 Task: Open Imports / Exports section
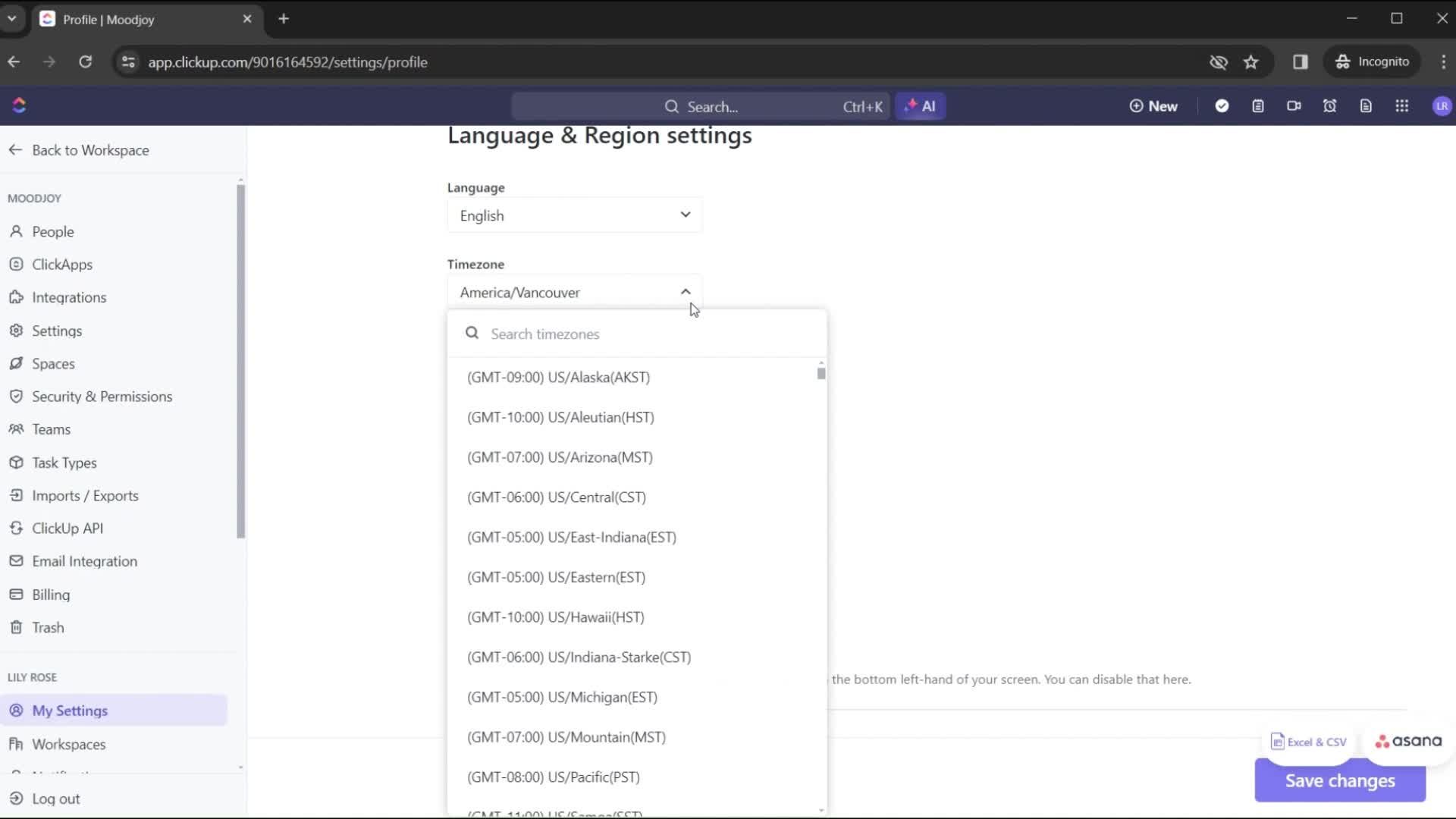tap(85, 495)
